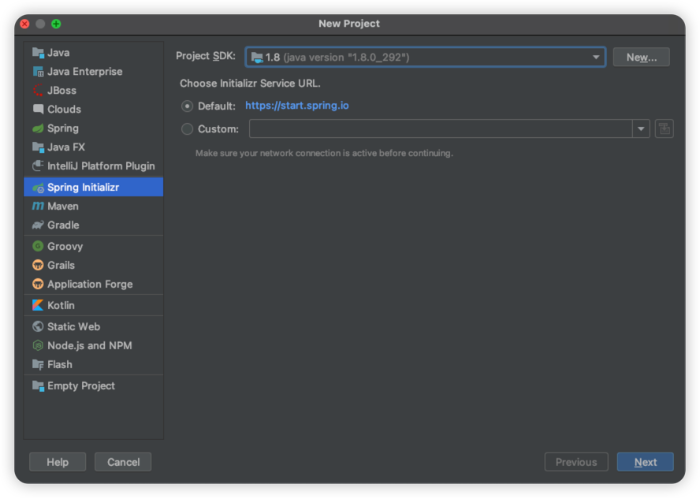The image size is (700, 498).
Task: Open the https://start.spring.io link
Action: click(x=297, y=106)
